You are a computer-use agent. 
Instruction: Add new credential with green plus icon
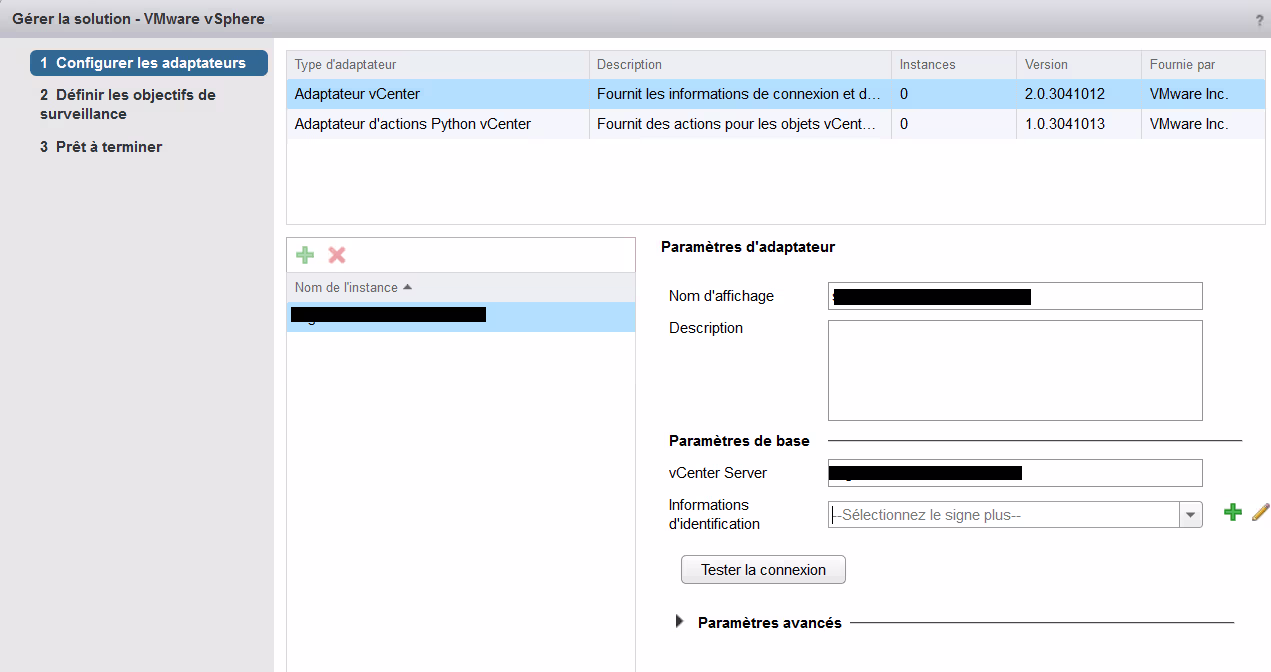(x=1233, y=512)
